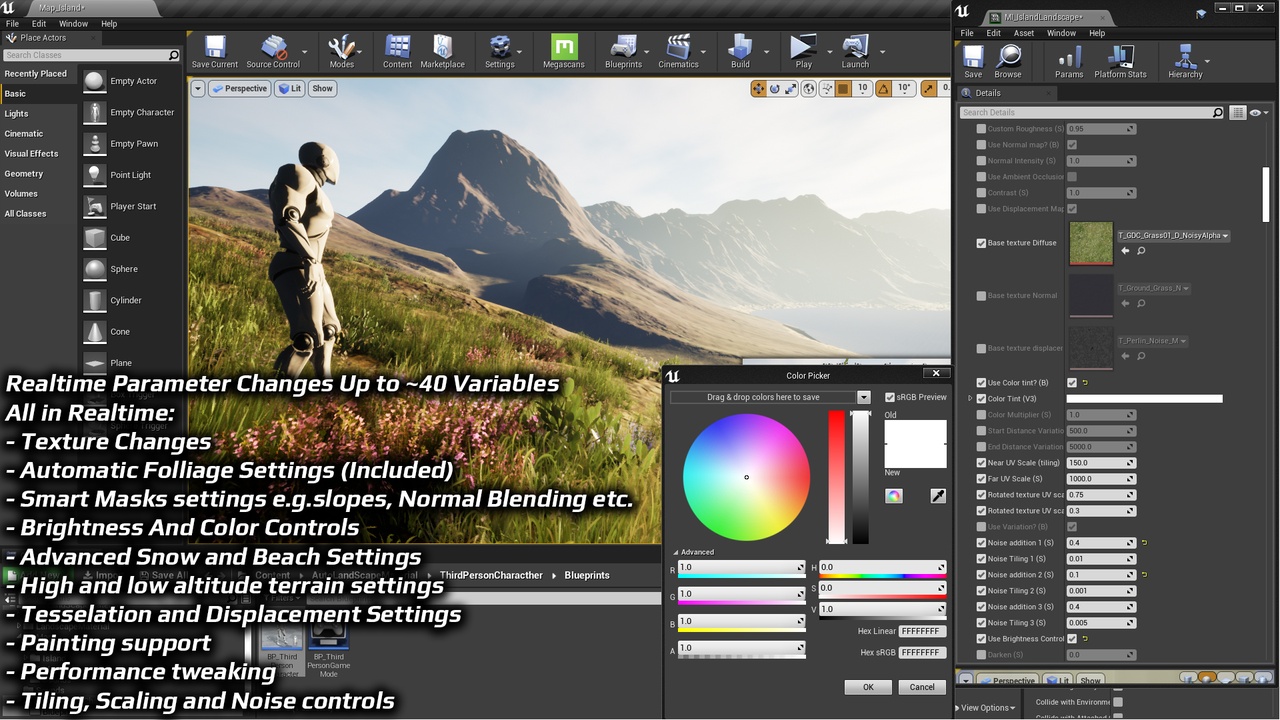The image size is (1280, 720).
Task: Expand the Color Tint (V3) property
Action: [970, 399]
